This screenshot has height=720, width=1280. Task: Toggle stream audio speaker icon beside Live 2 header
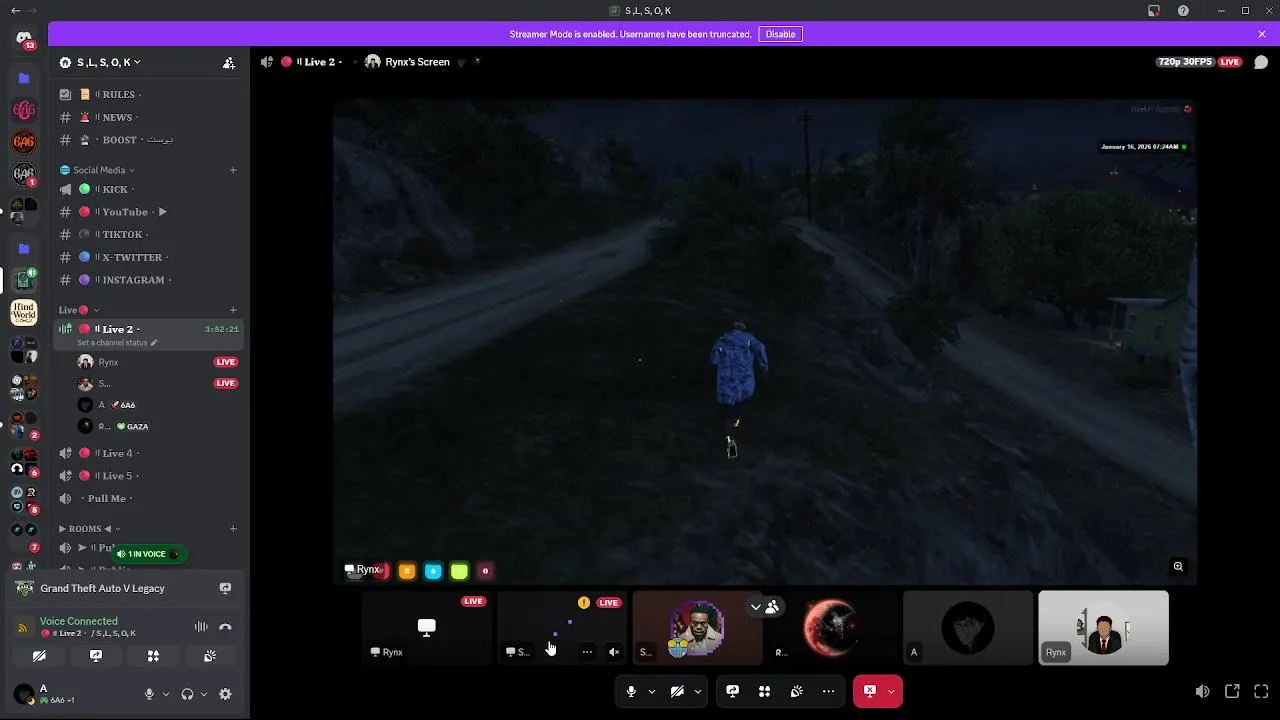point(266,62)
